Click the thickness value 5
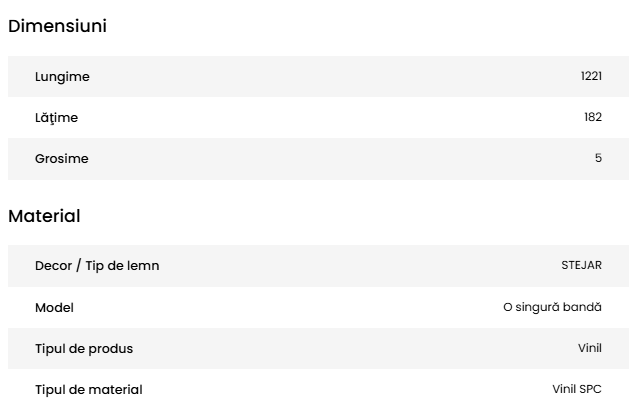The width and height of the screenshot is (637, 414). click(x=598, y=159)
